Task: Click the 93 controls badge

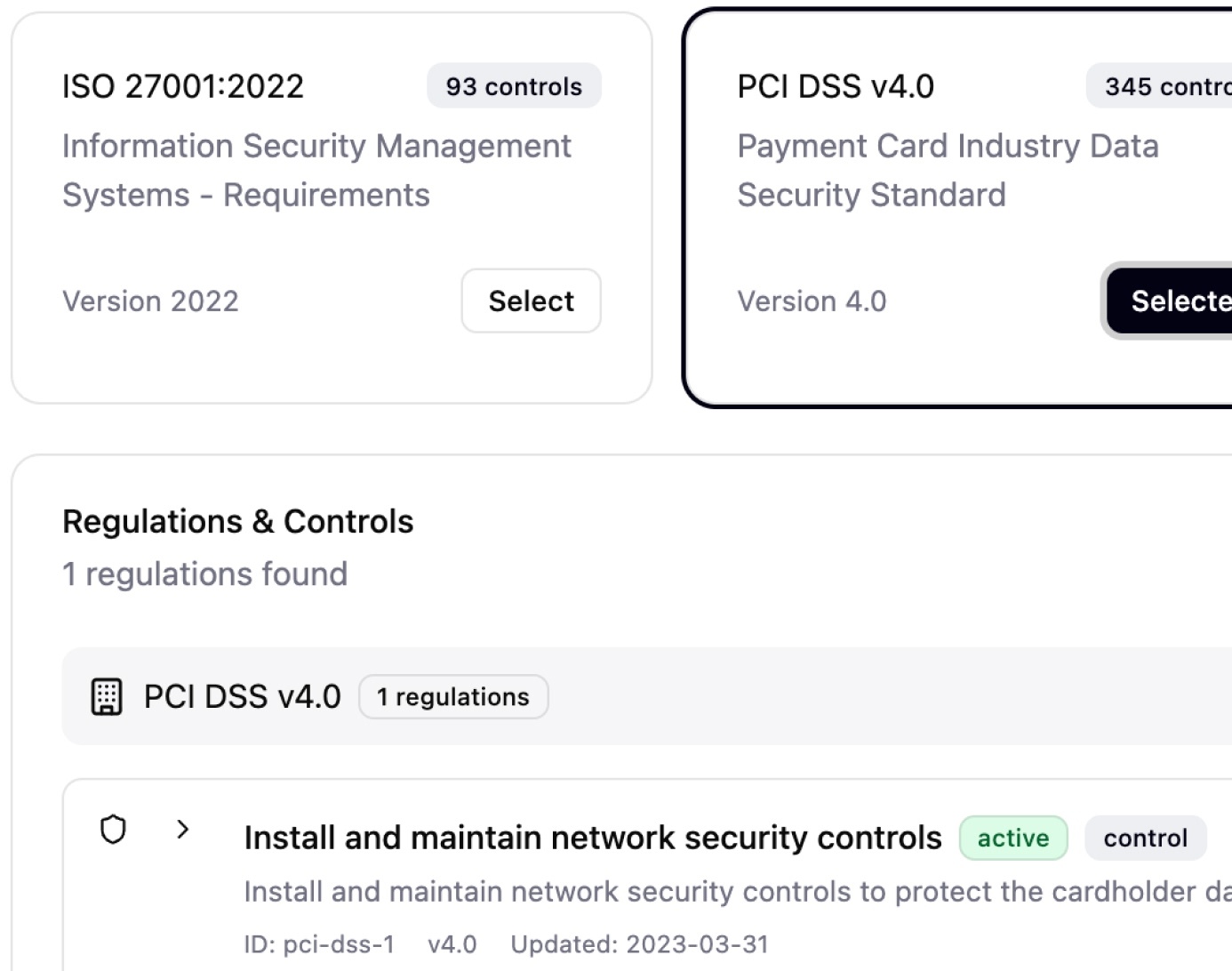Action: point(514,86)
